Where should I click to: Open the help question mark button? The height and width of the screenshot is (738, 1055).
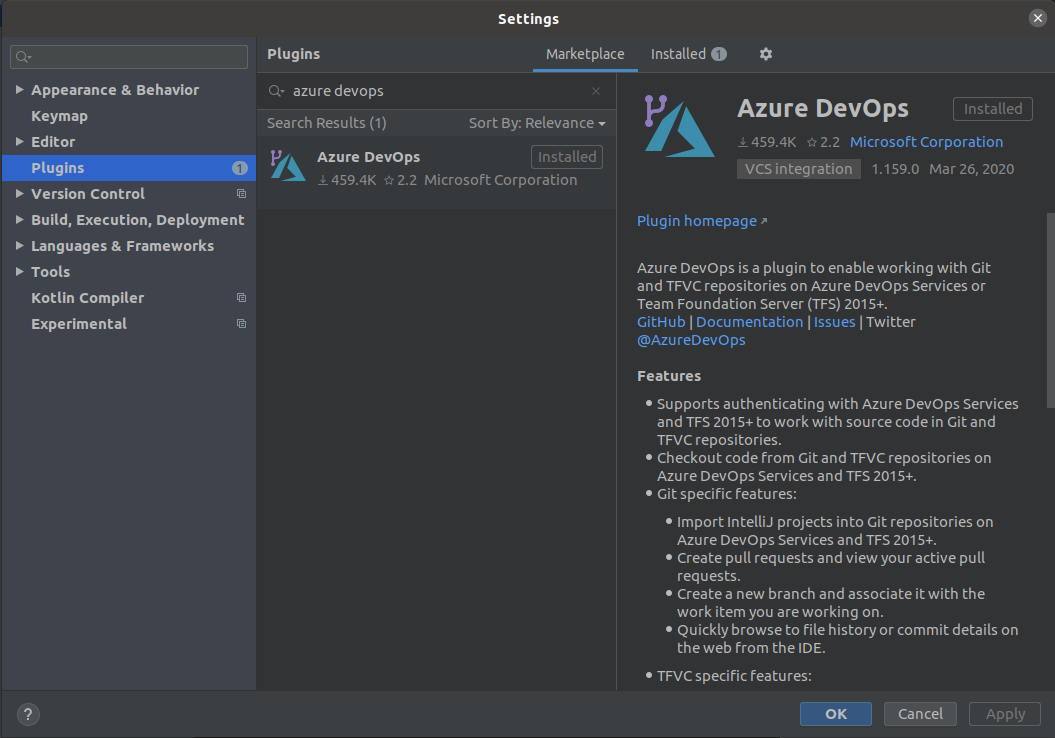[28, 714]
